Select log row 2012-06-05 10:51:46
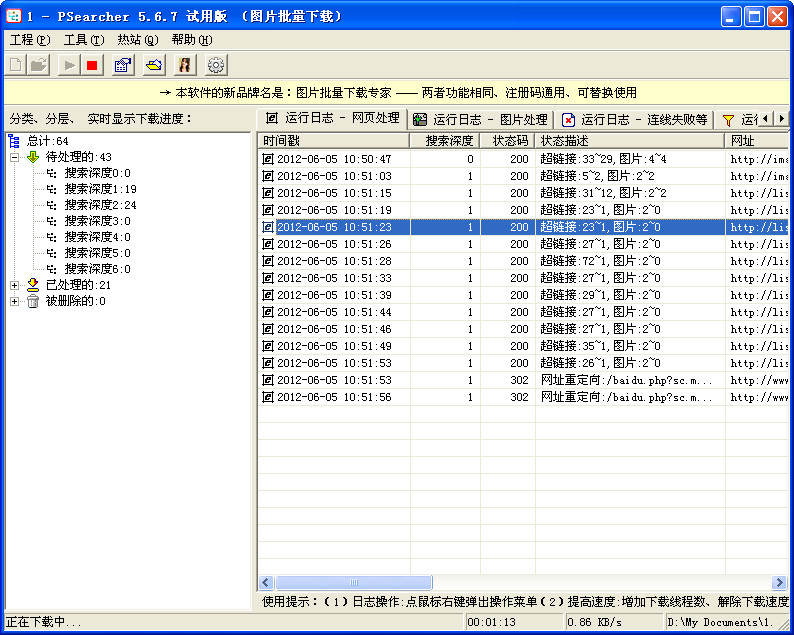 524,329
